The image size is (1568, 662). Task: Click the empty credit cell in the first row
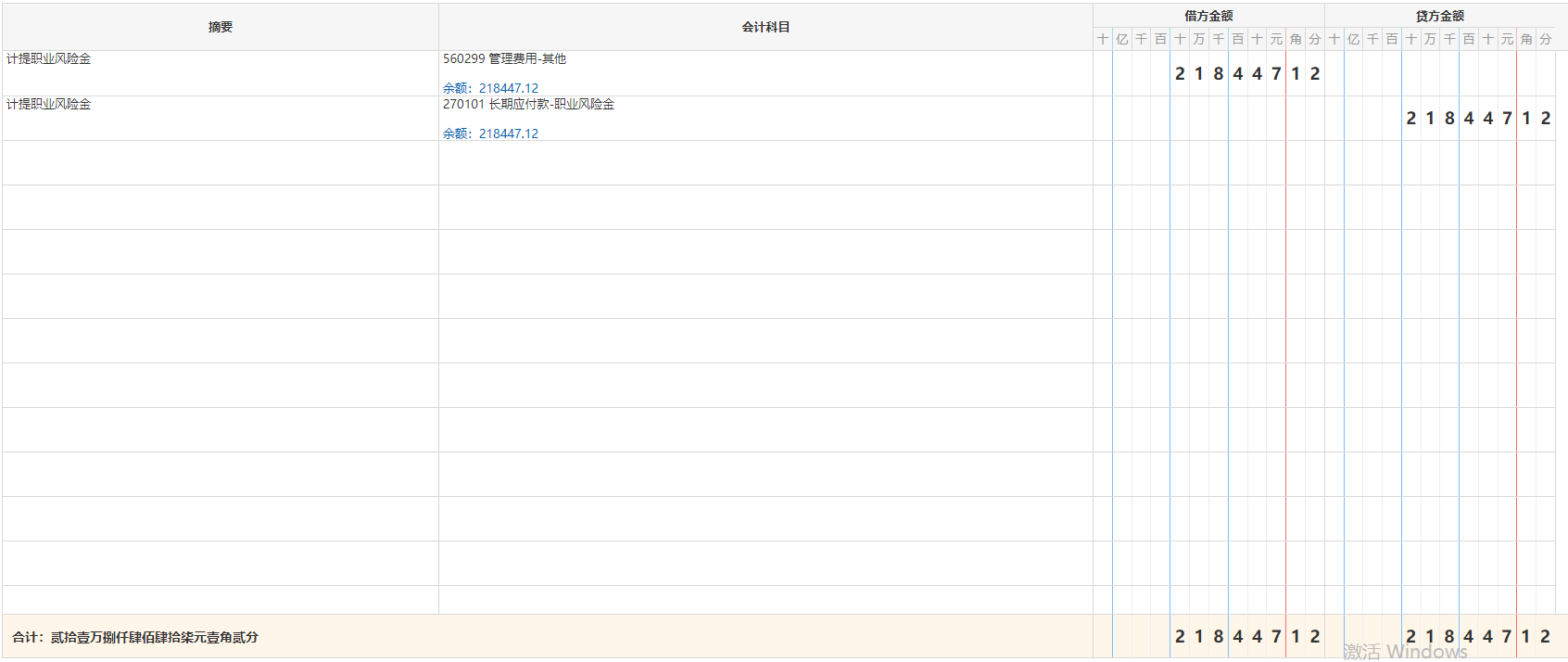(x=1439, y=74)
